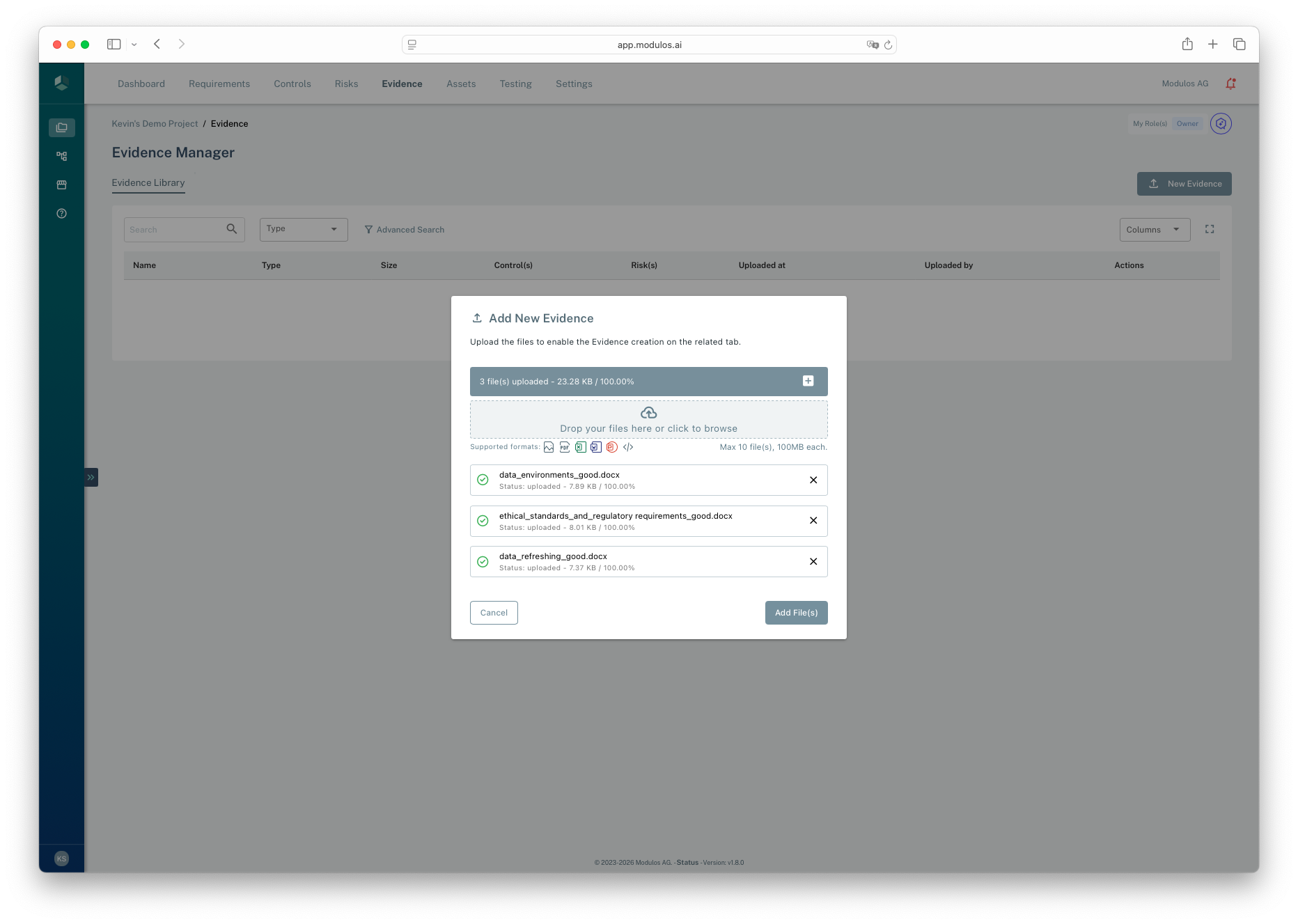Open the marketplace store icon in sidebar
Viewport: 1298px width, 924px height.
pyautogui.click(x=61, y=185)
